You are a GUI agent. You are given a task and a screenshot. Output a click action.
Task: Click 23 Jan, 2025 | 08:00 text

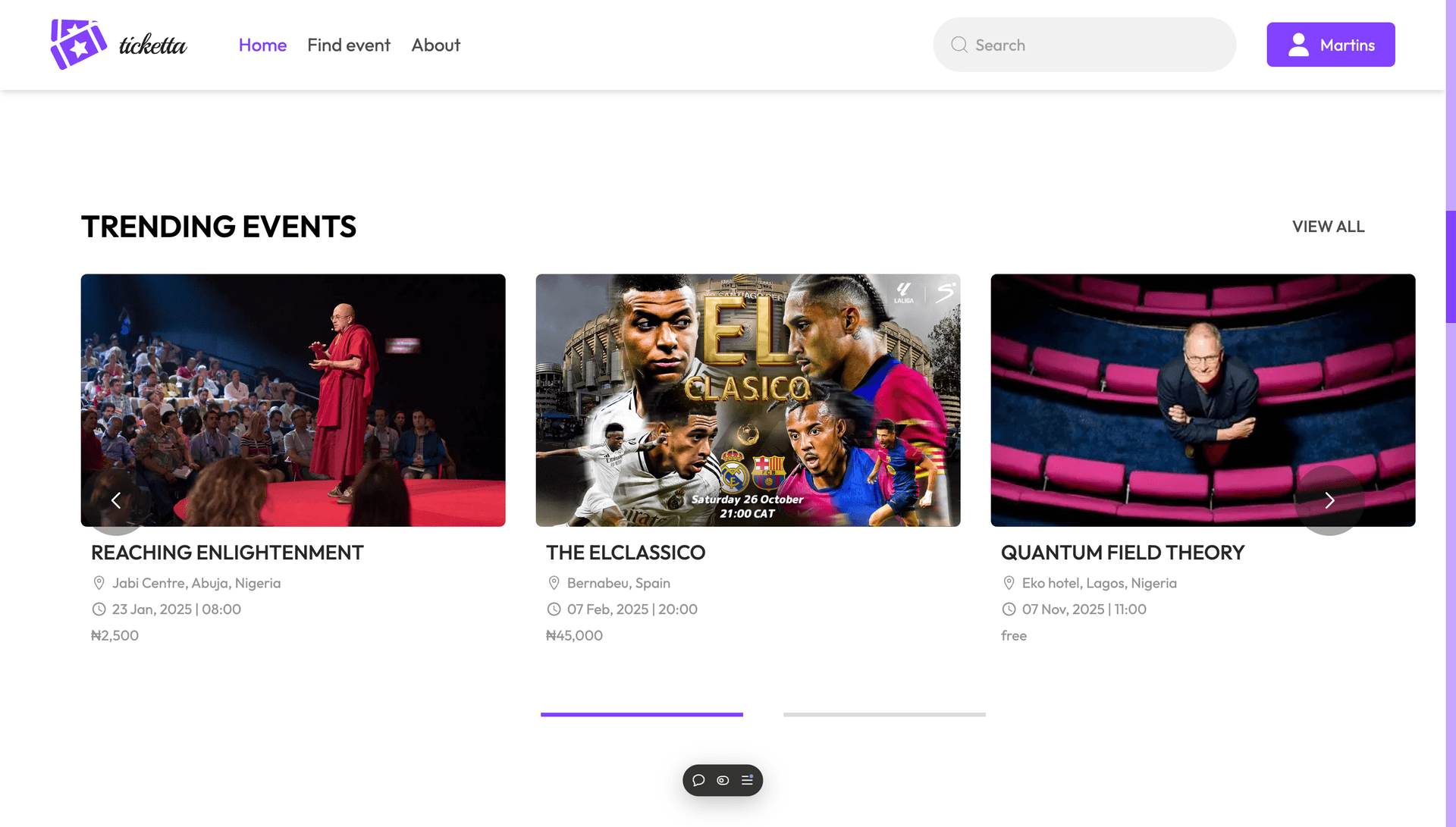click(177, 609)
